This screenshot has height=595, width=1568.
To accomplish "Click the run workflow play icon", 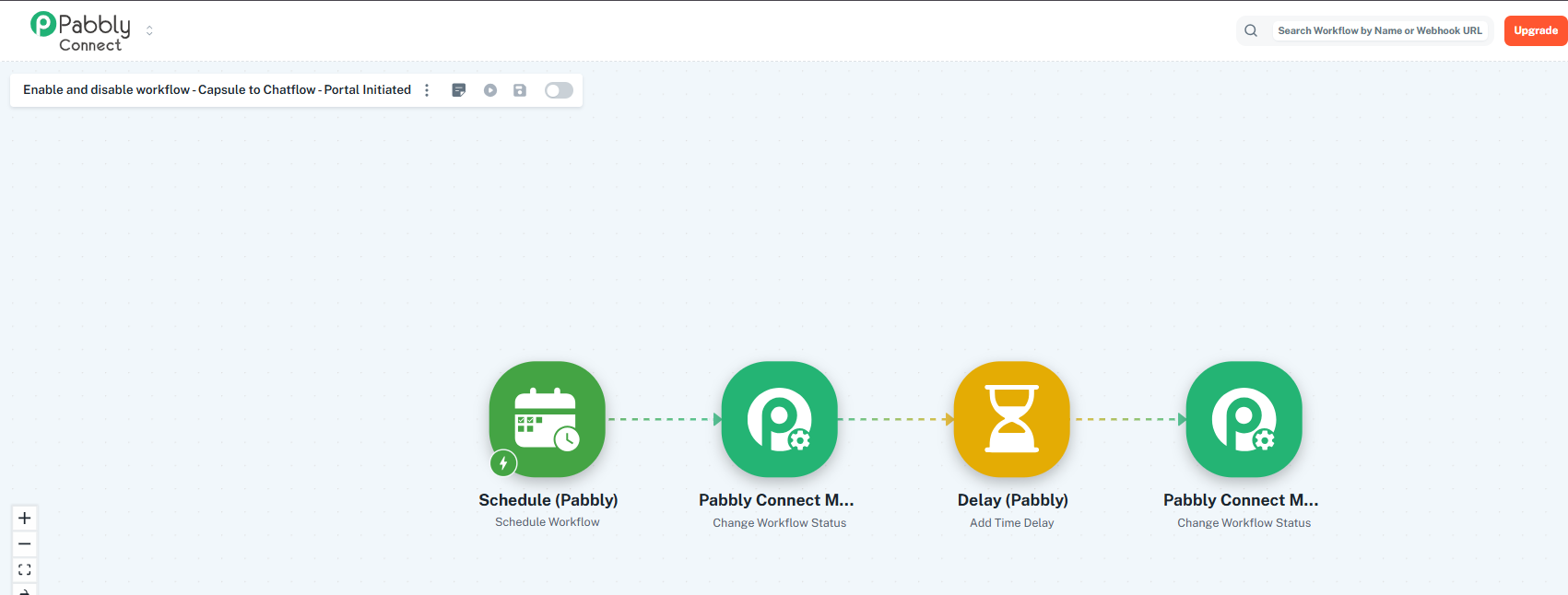I will tap(490, 90).
